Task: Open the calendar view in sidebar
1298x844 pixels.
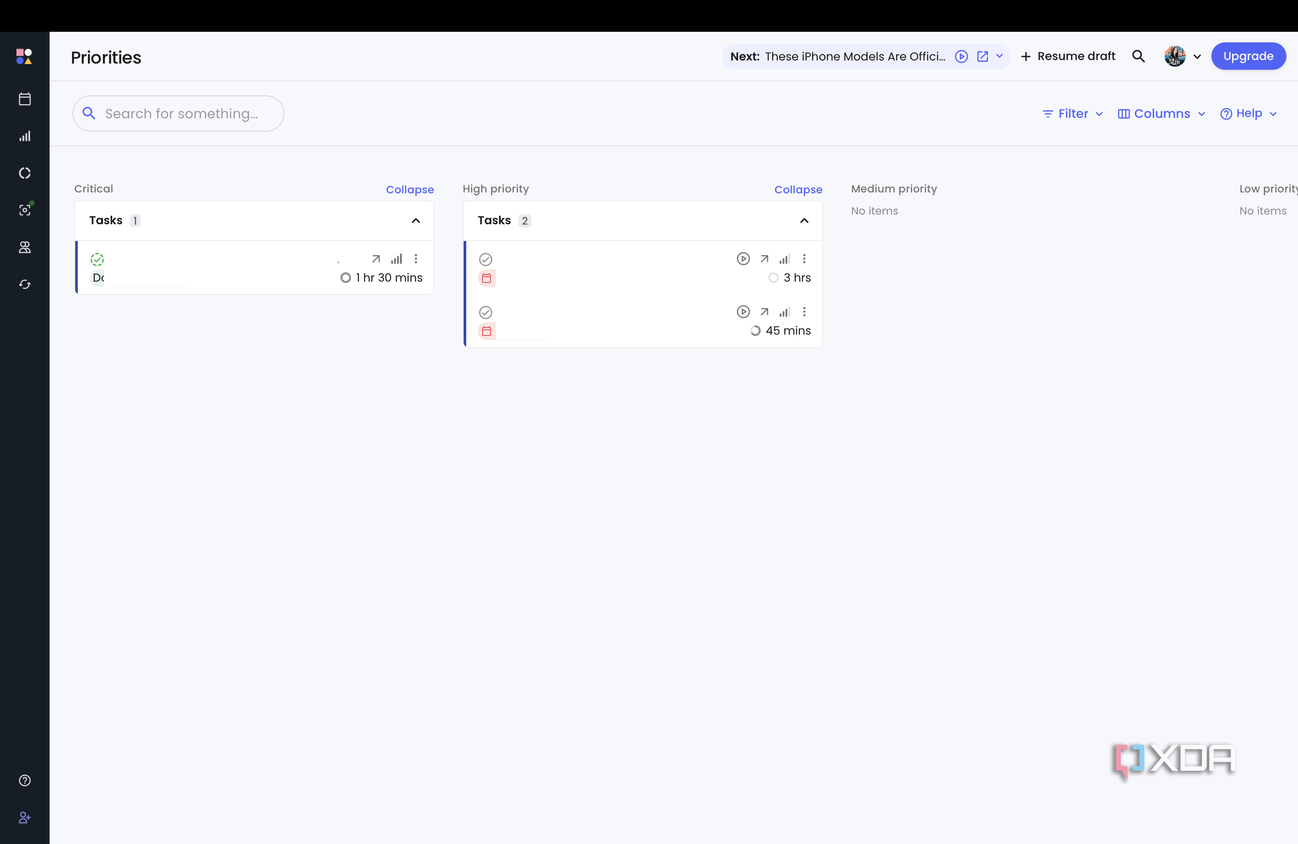Action: click(x=25, y=99)
